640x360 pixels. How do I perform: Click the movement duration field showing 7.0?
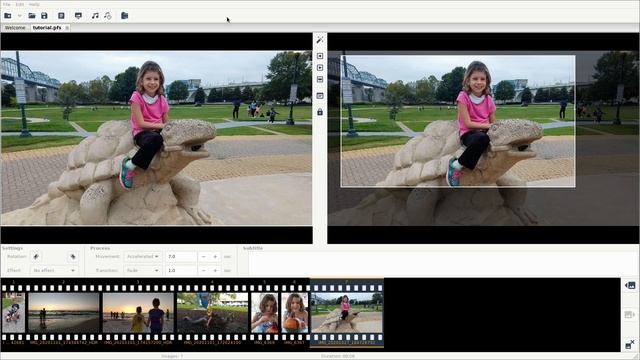tap(181, 257)
